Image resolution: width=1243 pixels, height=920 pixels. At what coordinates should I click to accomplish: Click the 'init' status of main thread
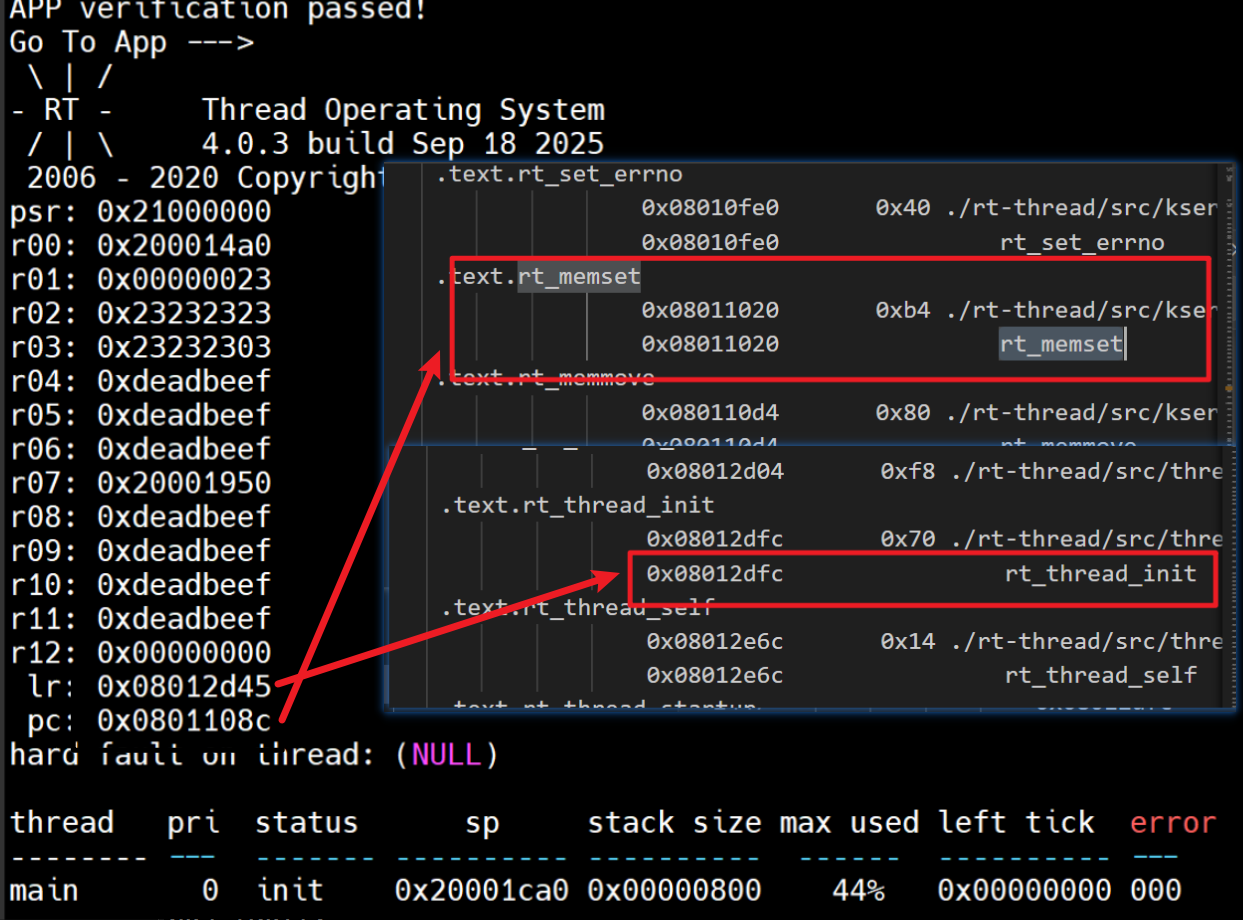pos(290,890)
